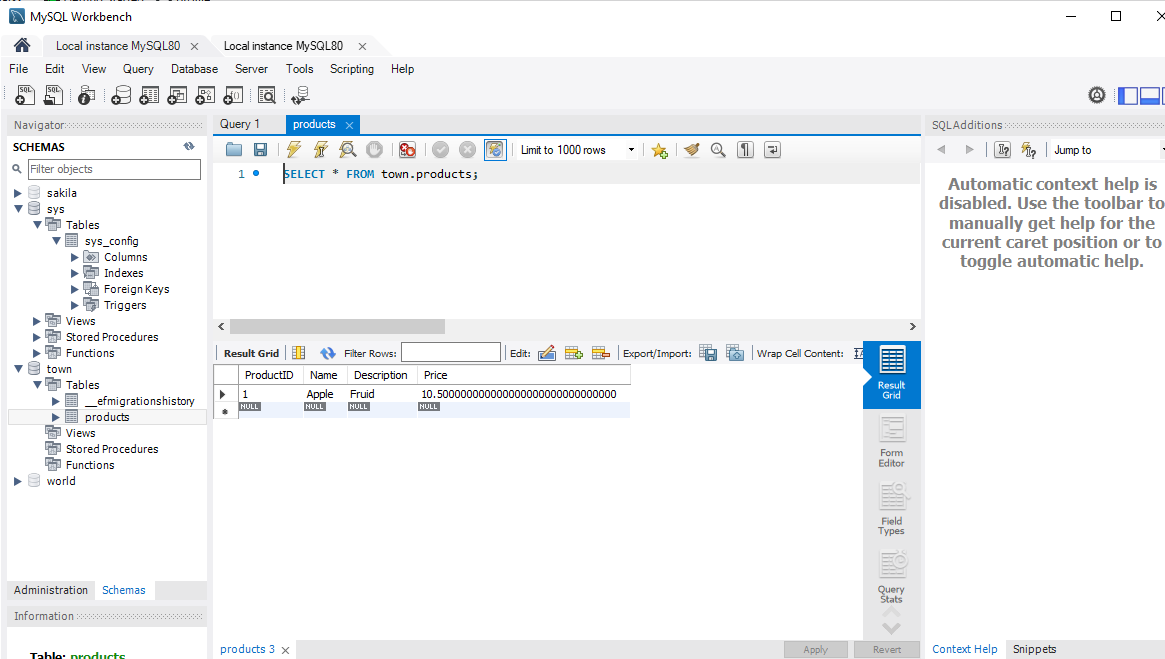Expand the __efmigrationshistory table
Screen dimensions: 1165x659
tap(56, 401)
